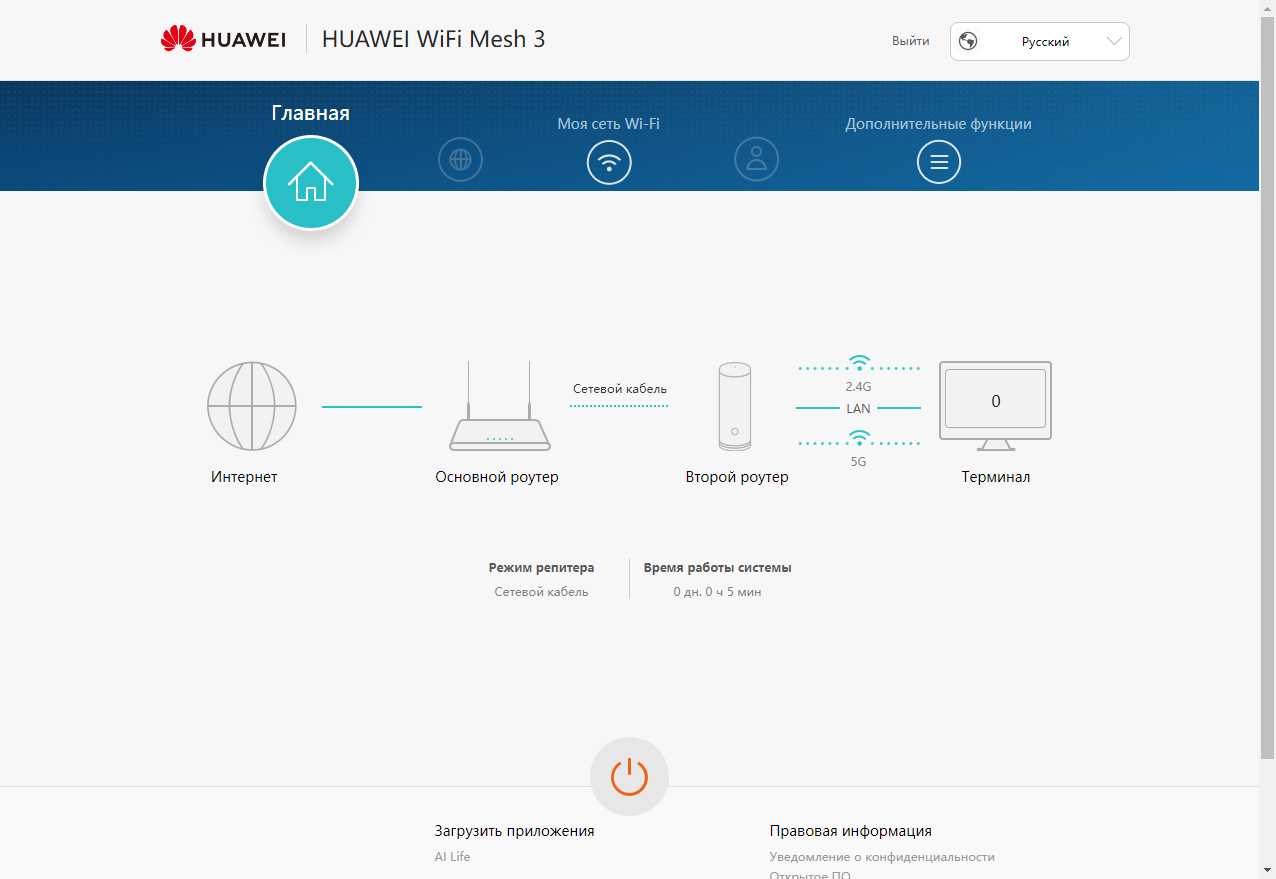Click the Терминал monitor icon showing 0
Screen dimensions: 1276x879
pos(995,406)
